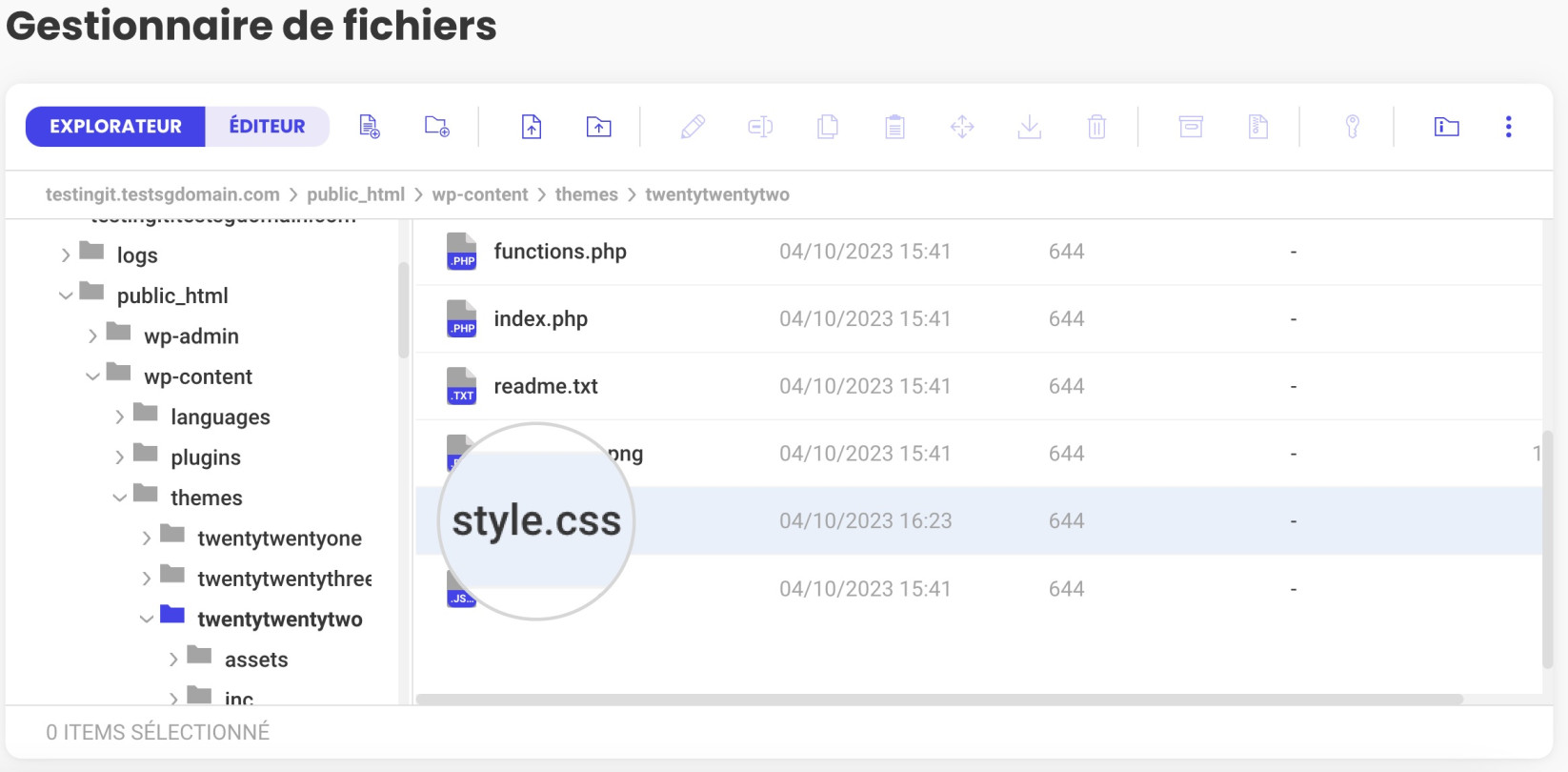The width and height of the screenshot is (1568, 772).
Task: Click the File Upload toolbar icon
Action: [532, 126]
